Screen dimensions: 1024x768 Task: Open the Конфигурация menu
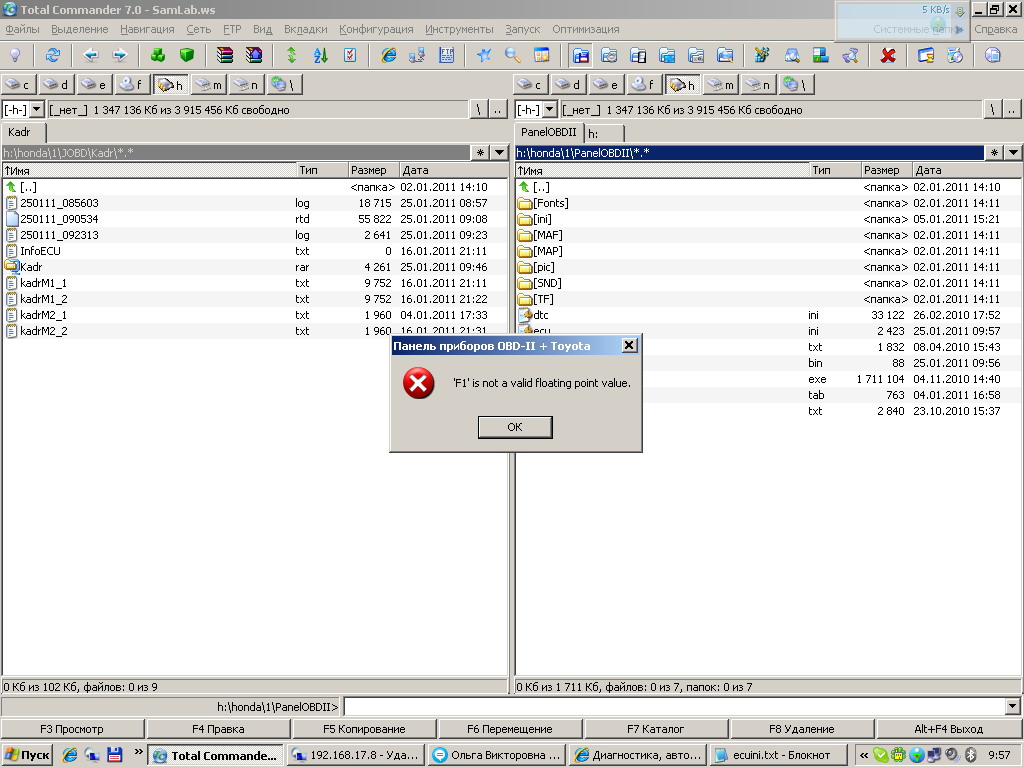coord(376,29)
